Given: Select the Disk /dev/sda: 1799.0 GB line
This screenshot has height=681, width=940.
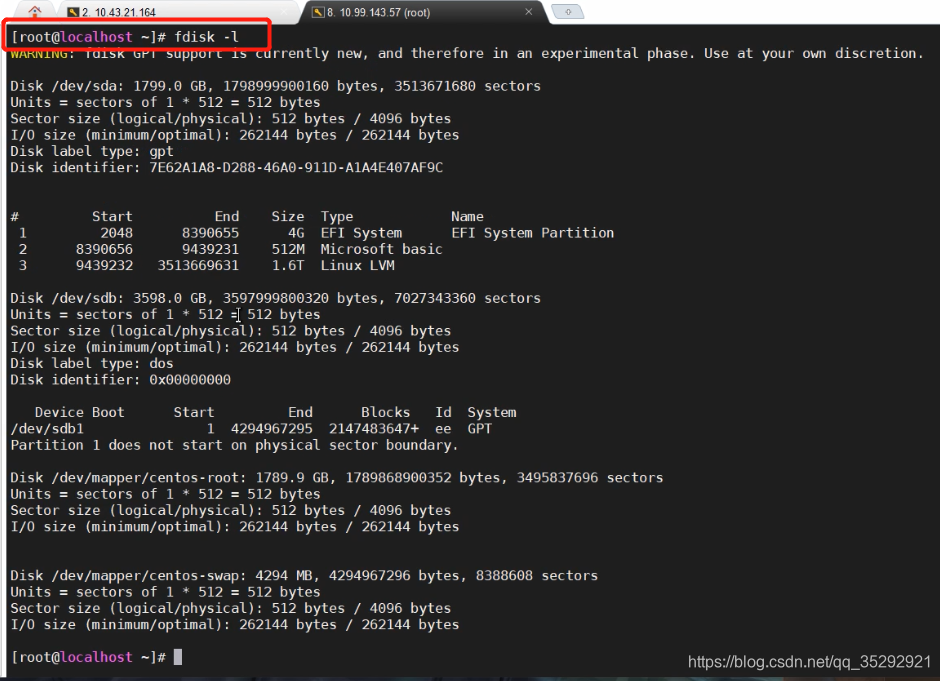Looking at the screenshot, I should click(x=275, y=86).
